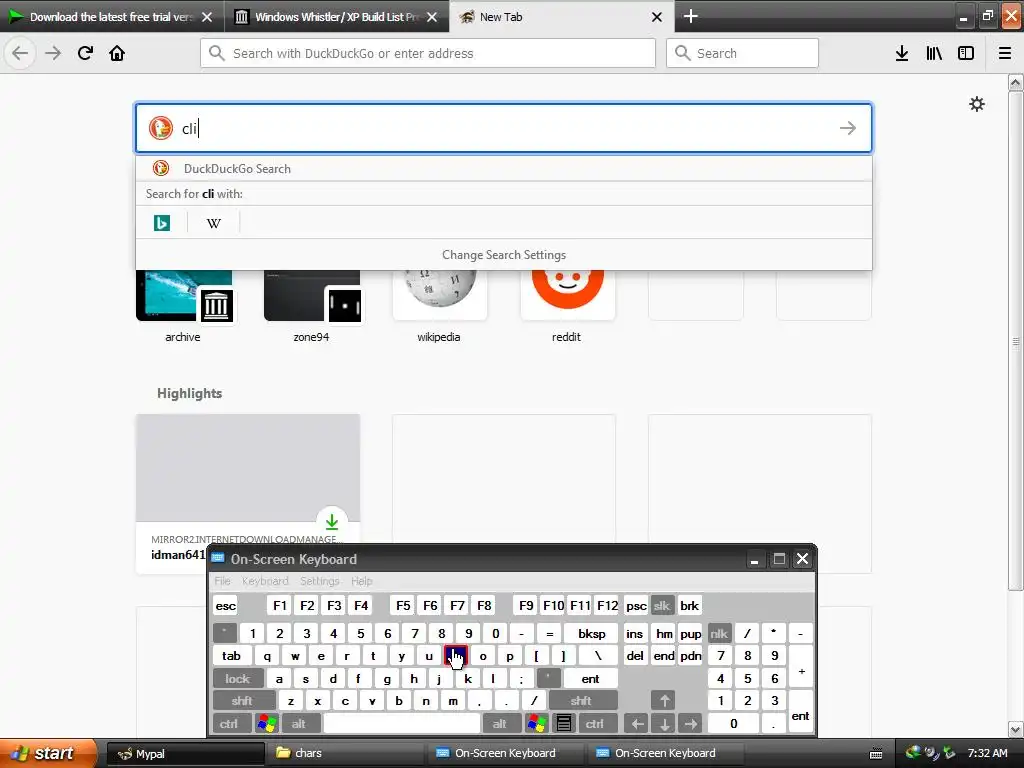Click the on-screen keyboard space bar
This screenshot has height=768, width=1024.
(402, 723)
